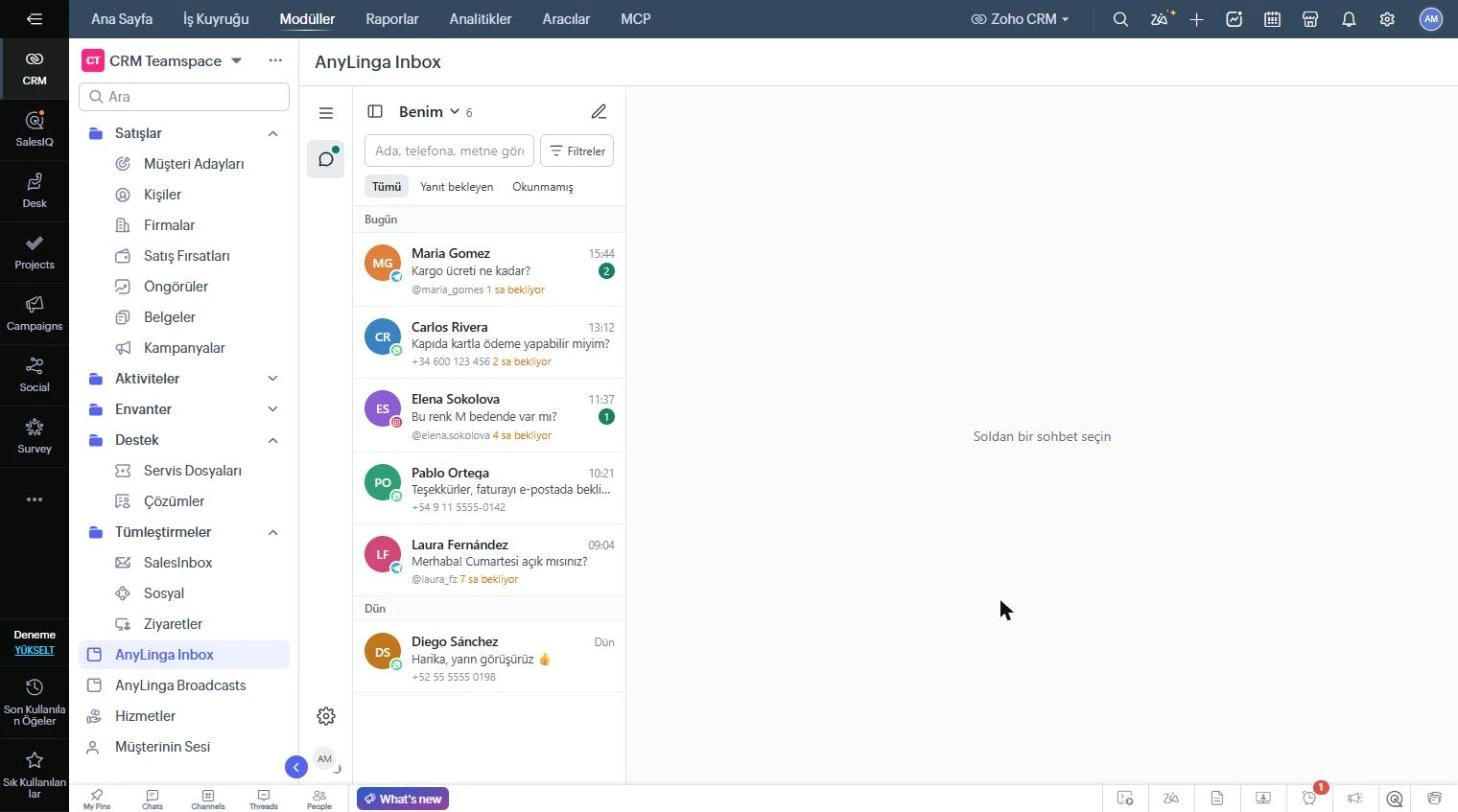Open the Raporlar top menu
The width and height of the screenshot is (1458, 812).
[392, 19]
